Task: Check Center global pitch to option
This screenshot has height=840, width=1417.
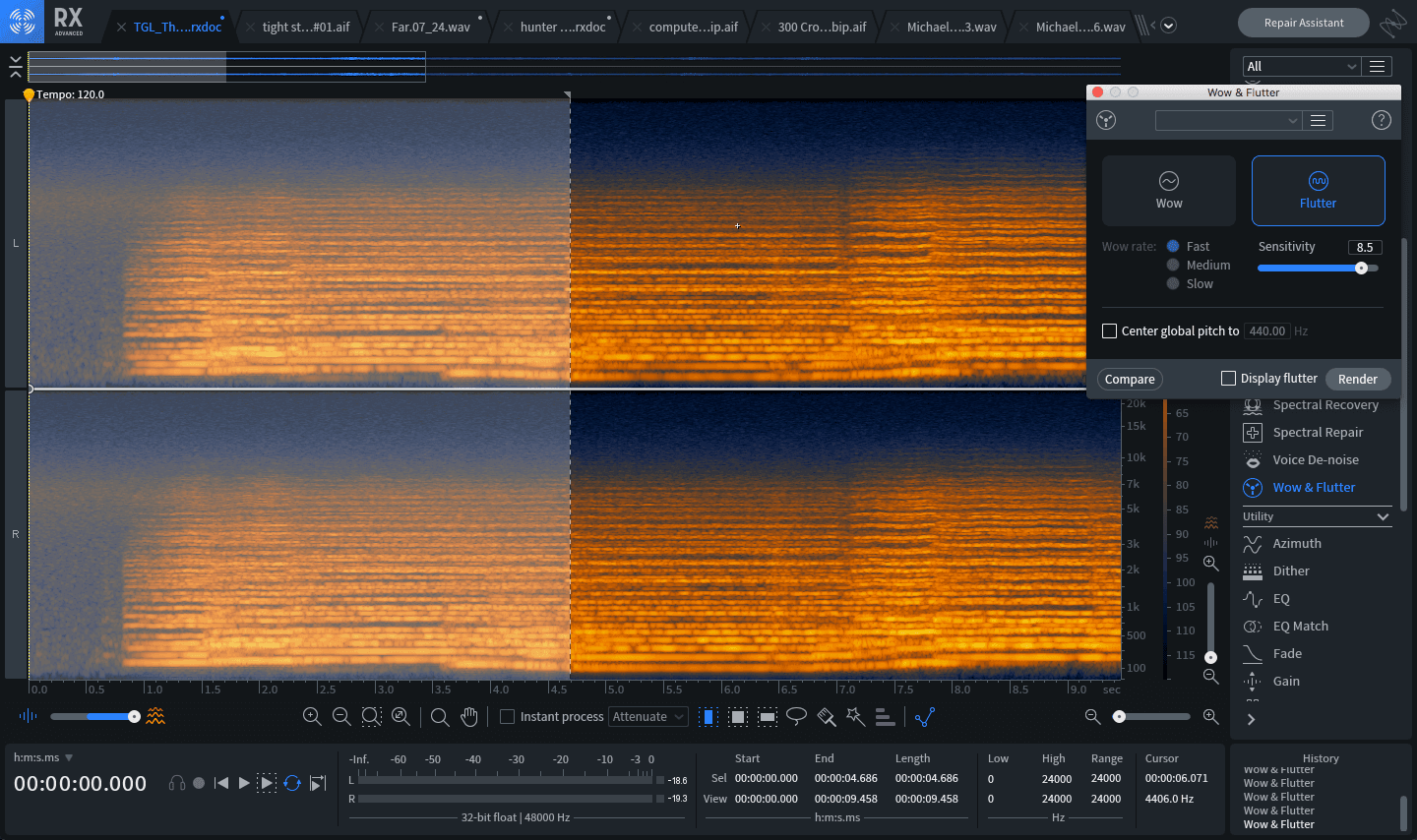Action: pyautogui.click(x=1110, y=331)
